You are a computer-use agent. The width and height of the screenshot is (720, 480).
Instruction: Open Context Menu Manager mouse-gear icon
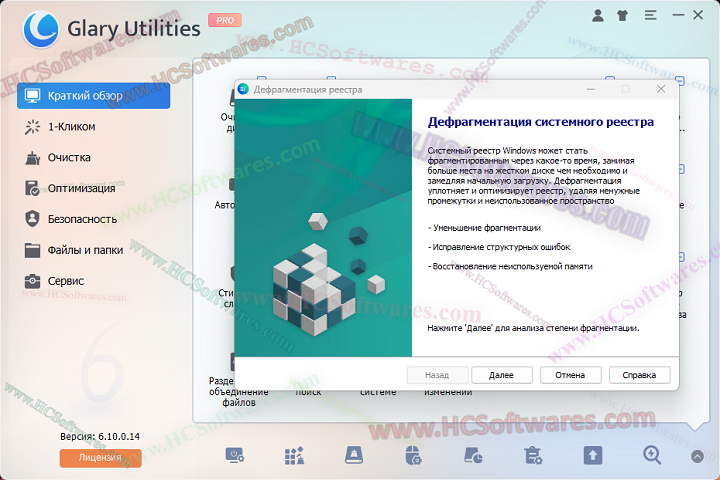[x=413, y=456]
